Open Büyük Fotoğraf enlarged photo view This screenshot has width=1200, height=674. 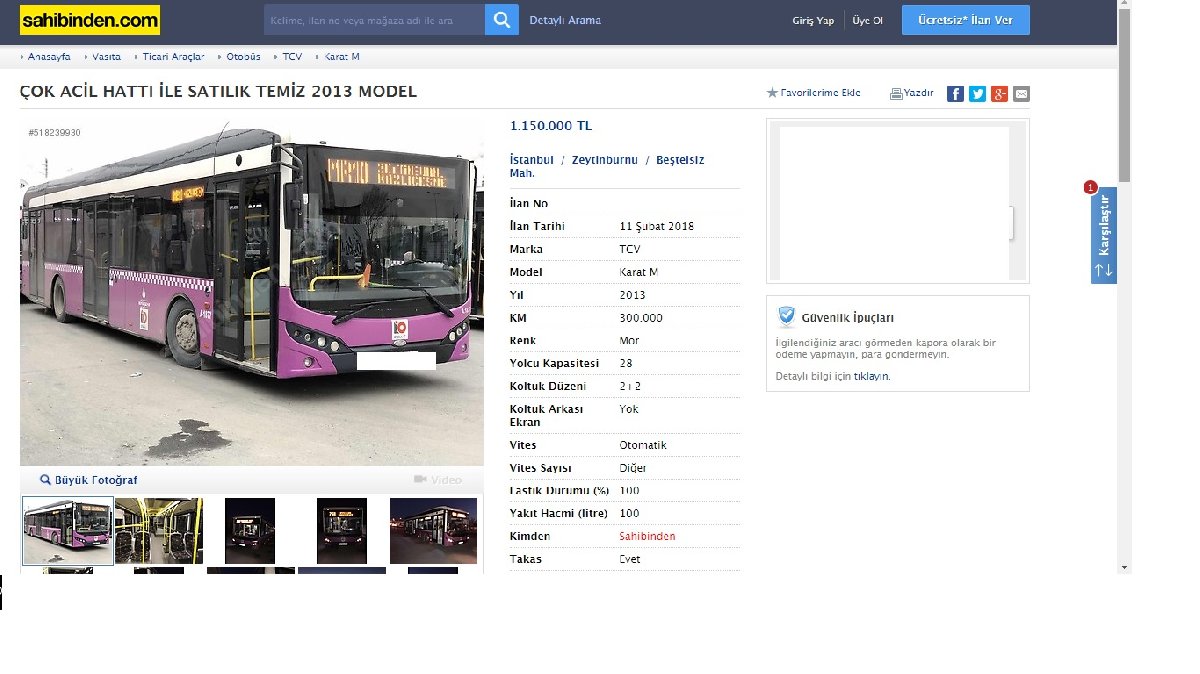tap(88, 480)
